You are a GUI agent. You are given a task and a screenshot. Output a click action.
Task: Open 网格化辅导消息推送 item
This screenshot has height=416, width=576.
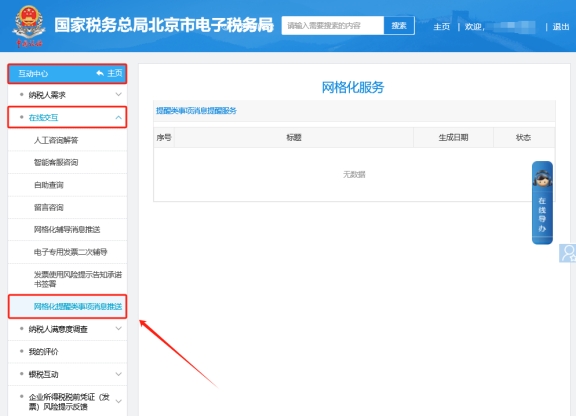coord(68,230)
